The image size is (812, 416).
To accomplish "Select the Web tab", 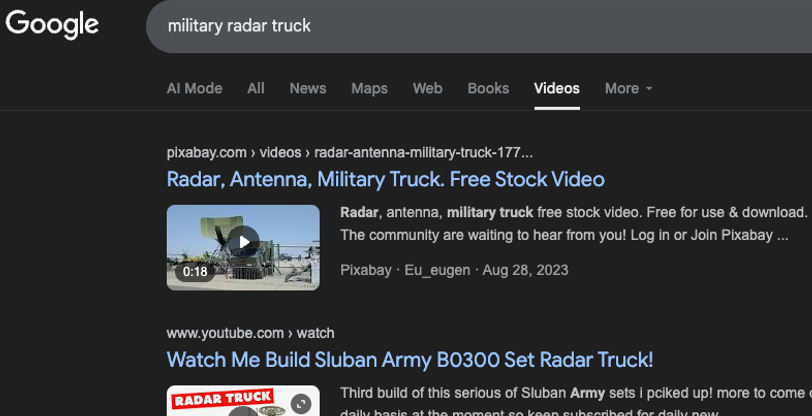I will coord(427,89).
